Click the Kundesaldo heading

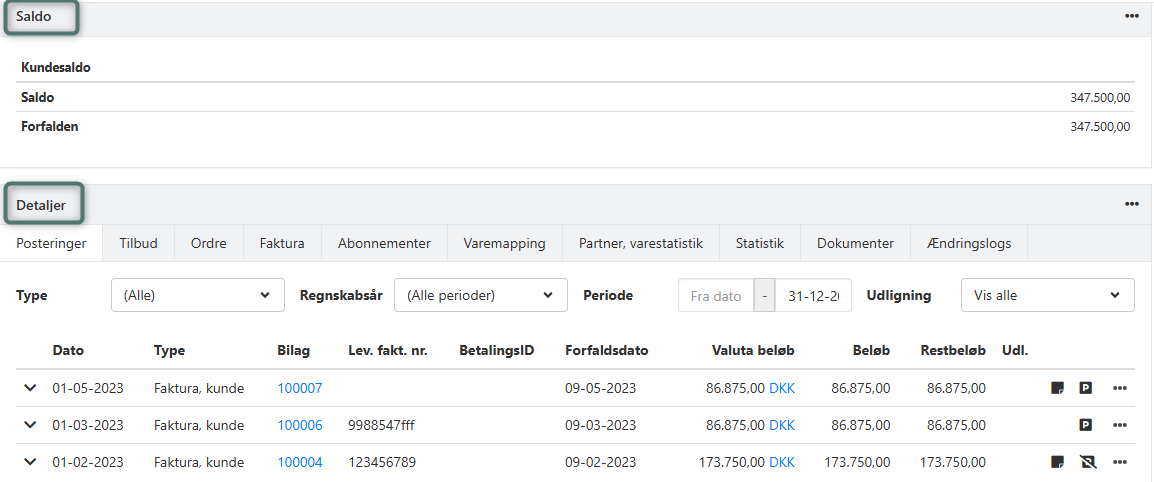(x=56, y=68)
